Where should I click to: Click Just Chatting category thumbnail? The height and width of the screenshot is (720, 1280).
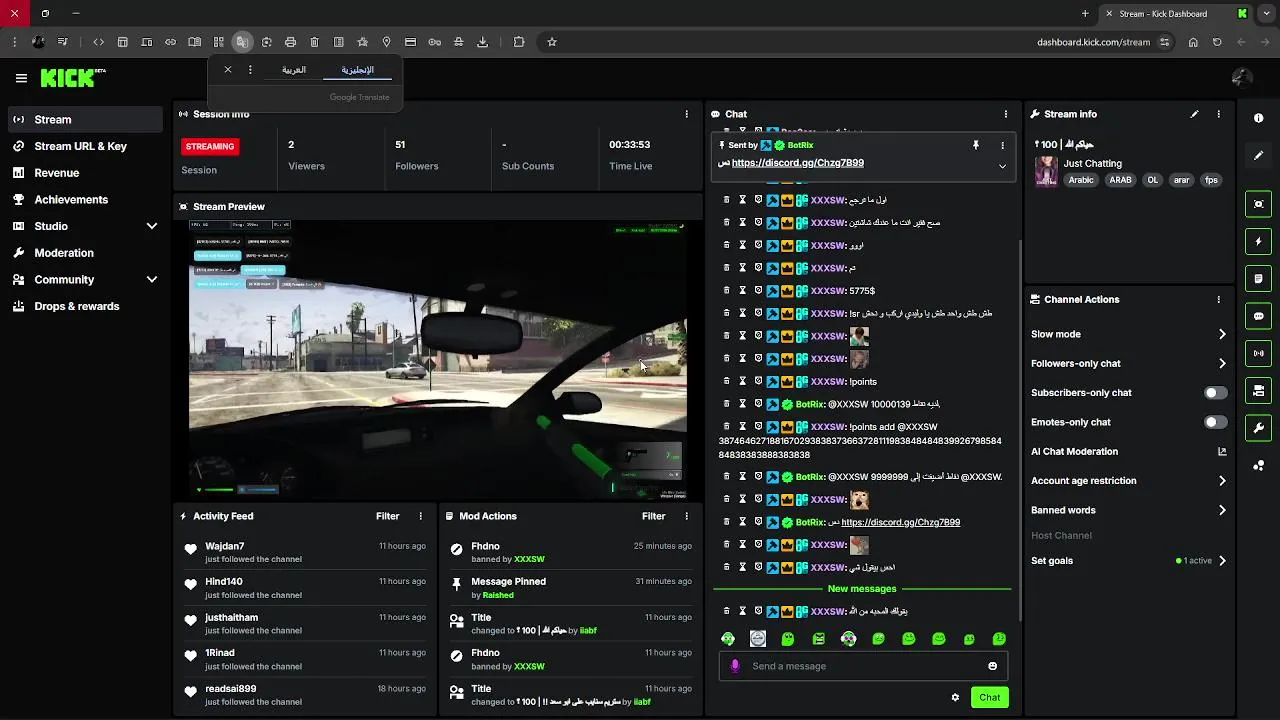point(1046,171)
